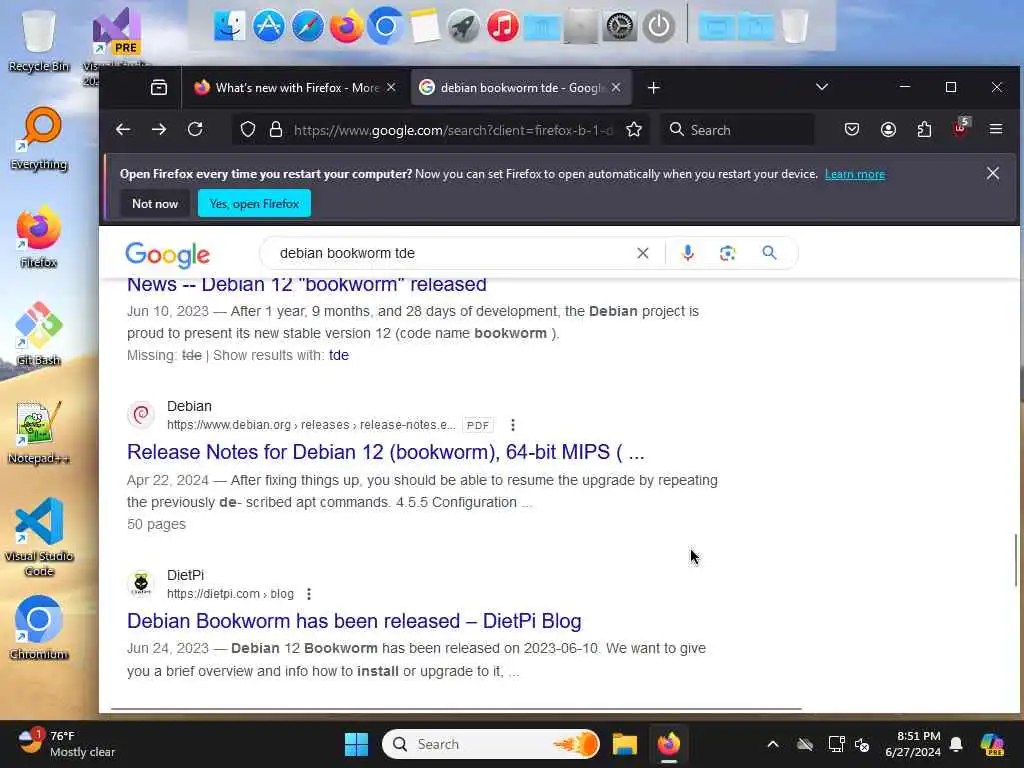1024x768 pixels.
Task: Open system settings gear in dock
Action: 619,27
